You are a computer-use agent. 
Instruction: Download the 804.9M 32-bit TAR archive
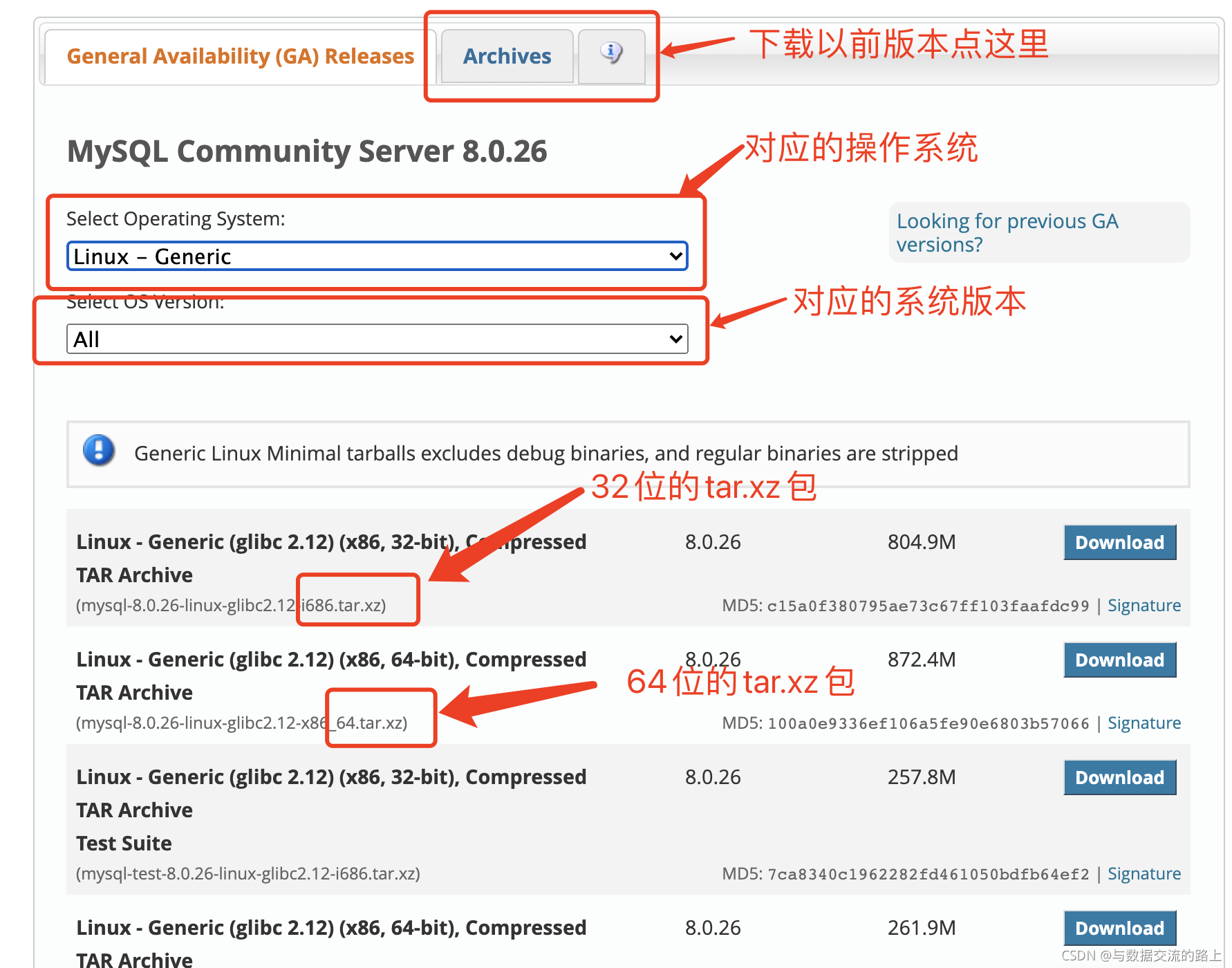pos(1119,542)
